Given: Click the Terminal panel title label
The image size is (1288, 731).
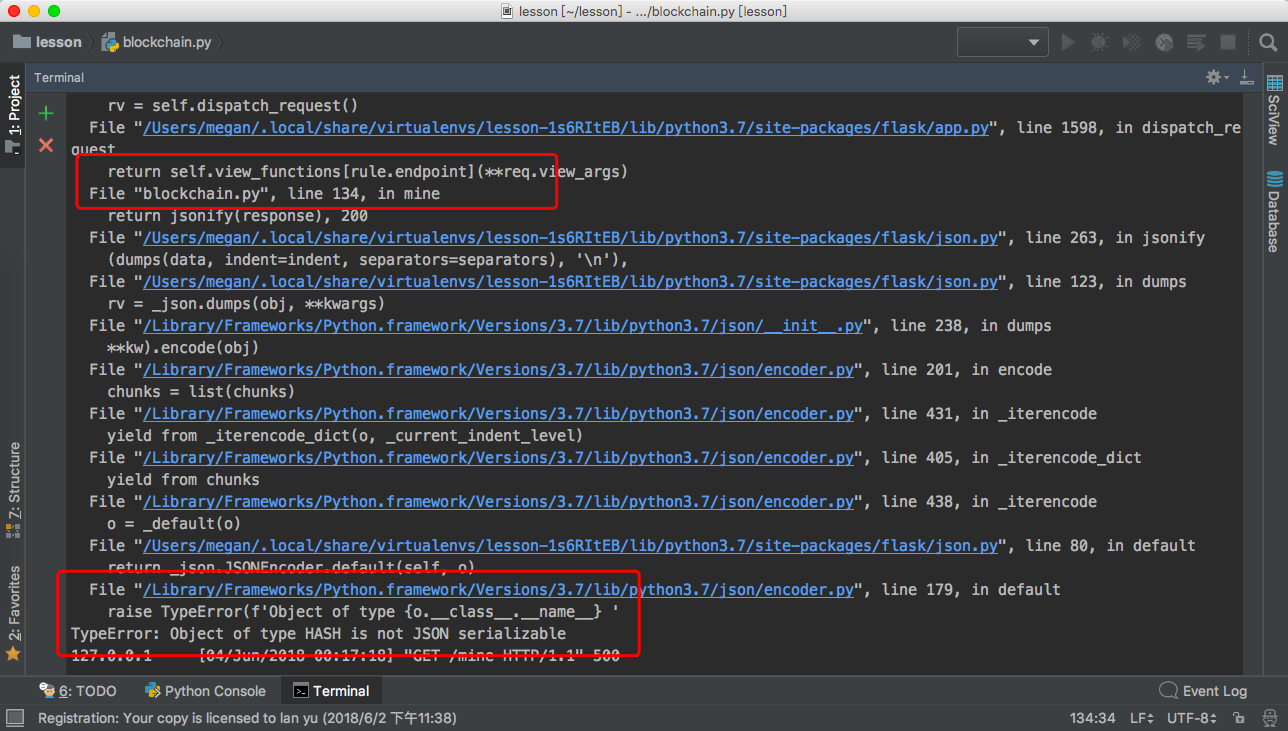Looking at the screenshot, I should (59, 77).
